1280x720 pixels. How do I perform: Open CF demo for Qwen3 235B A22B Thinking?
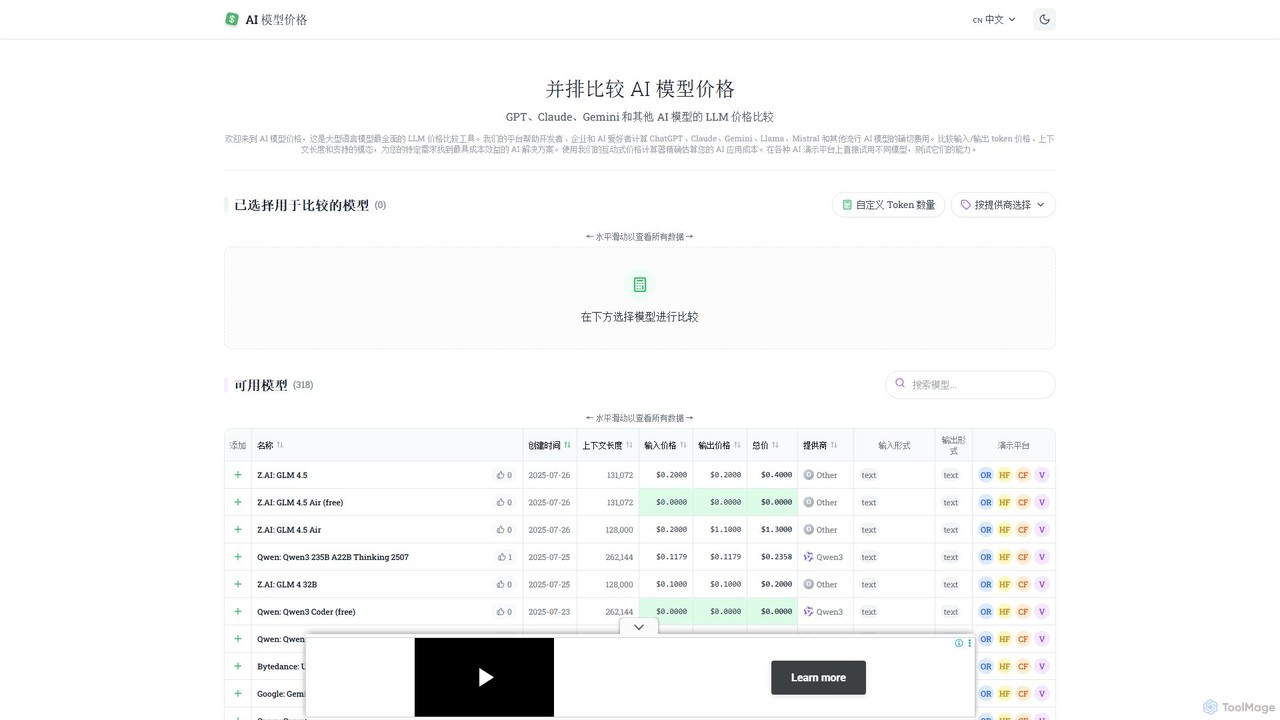1023,557
